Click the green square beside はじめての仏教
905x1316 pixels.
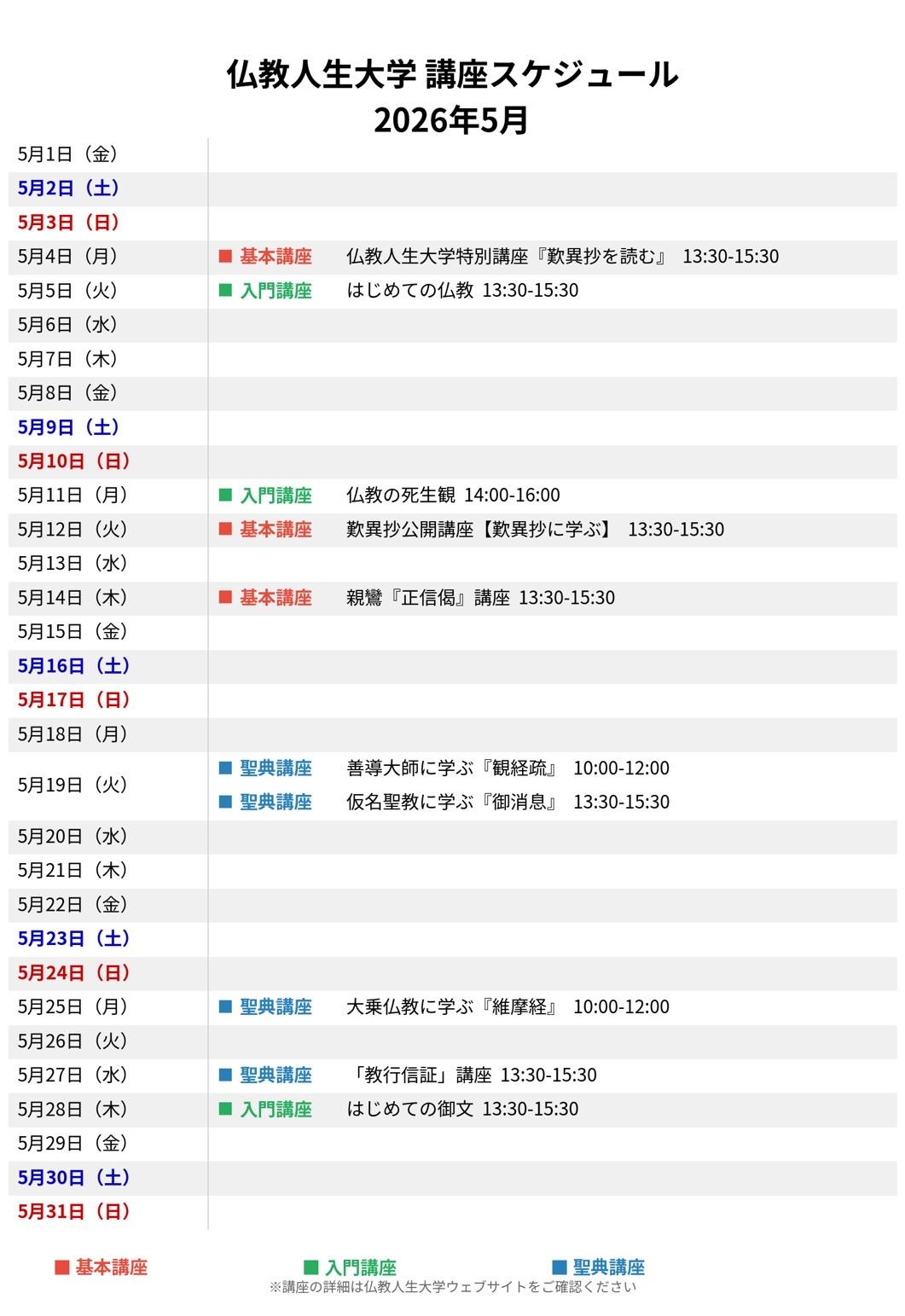[x=225, y=291]
